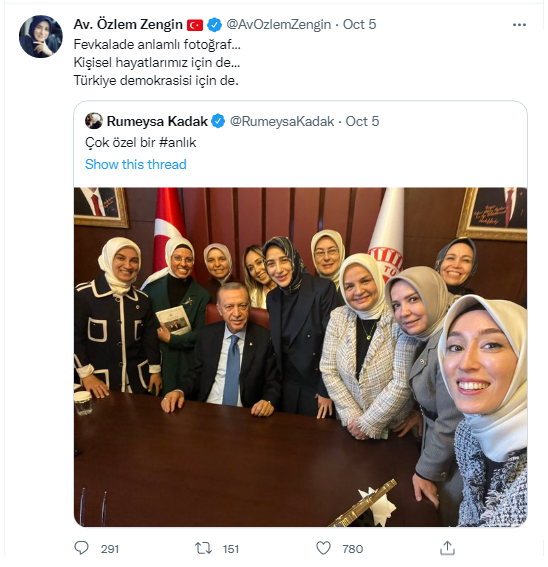Open the share upload icon
The image size is (548, 567).
click(x=447, y=548)
